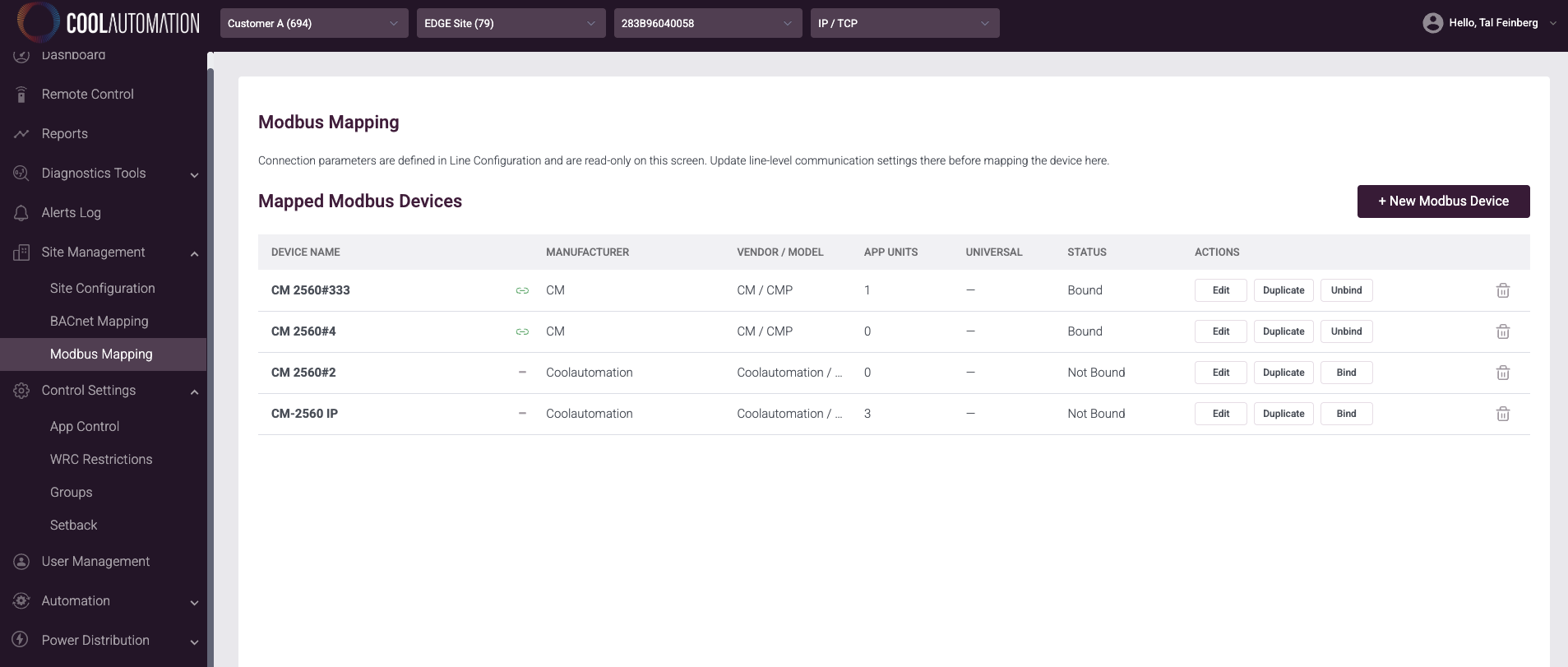Expand Power Distribution chevron

point(195,642)
